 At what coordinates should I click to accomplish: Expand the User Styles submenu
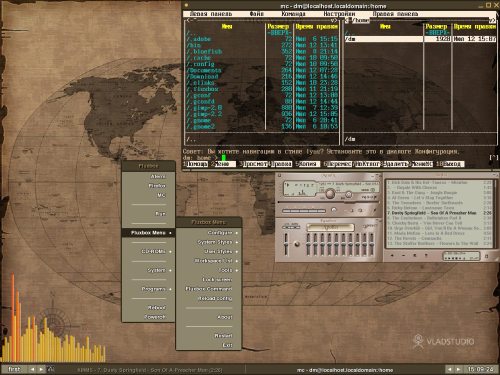click(208, 251)
